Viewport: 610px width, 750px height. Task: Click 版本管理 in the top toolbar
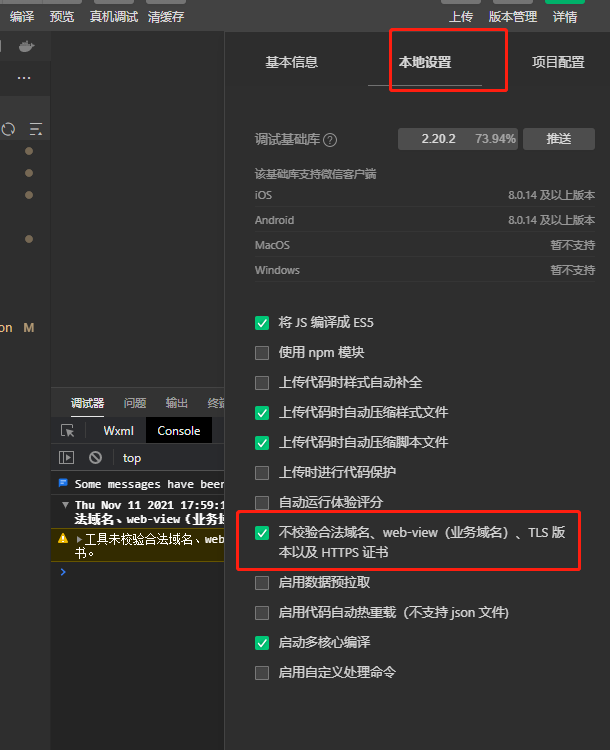point(512,17)
